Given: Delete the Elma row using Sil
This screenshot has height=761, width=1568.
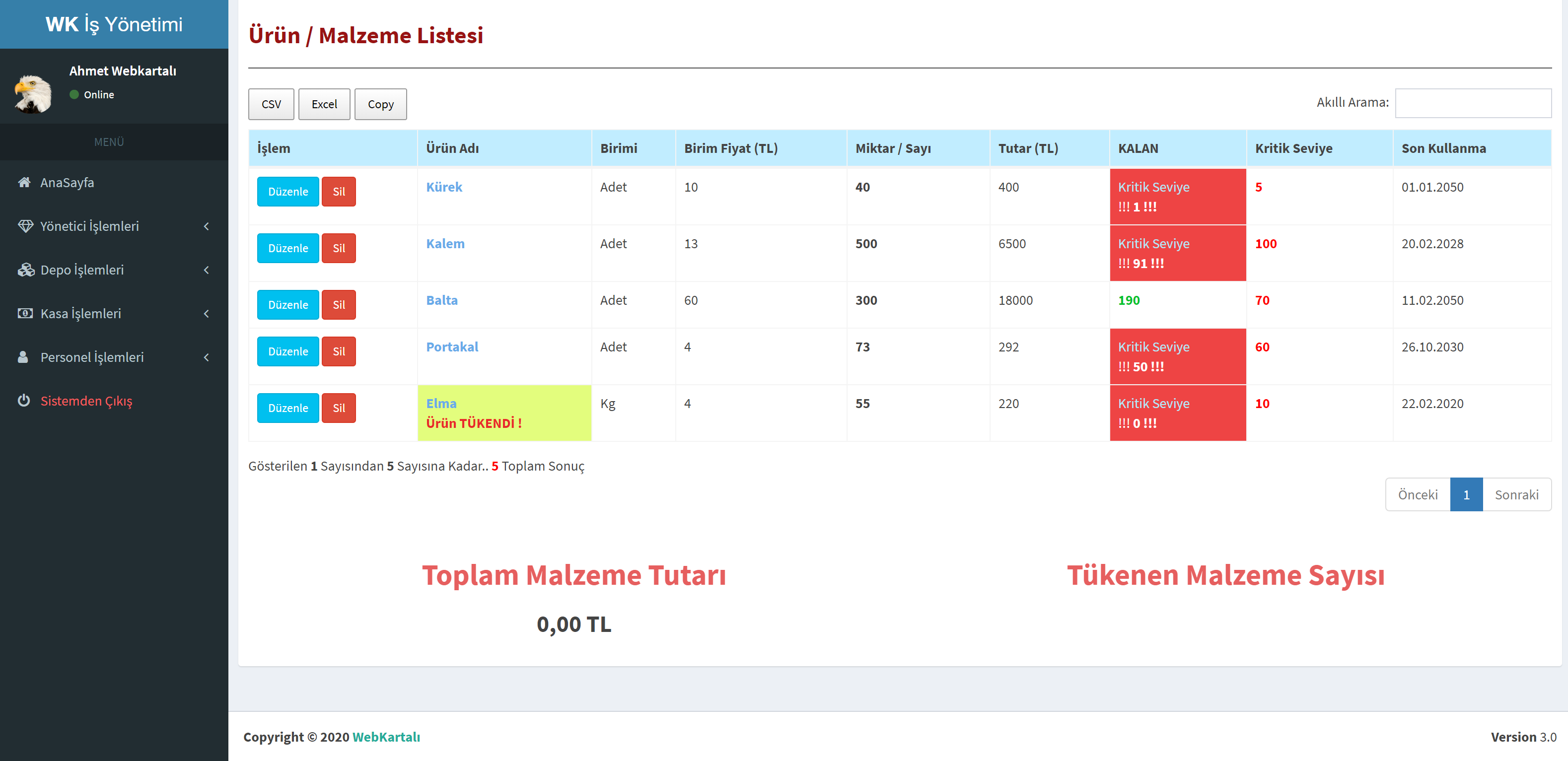Looking at the screenshot, I should 339,409.
